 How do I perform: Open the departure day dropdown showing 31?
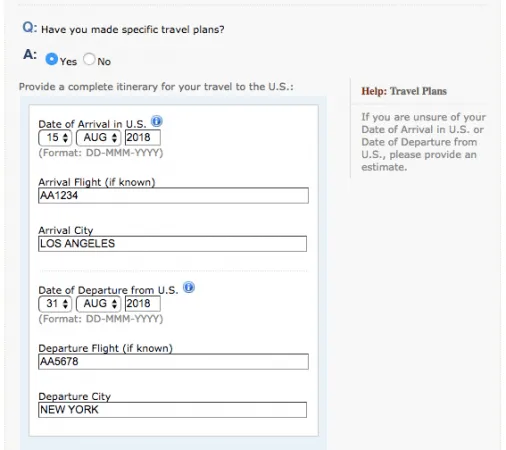click(55, 304)
